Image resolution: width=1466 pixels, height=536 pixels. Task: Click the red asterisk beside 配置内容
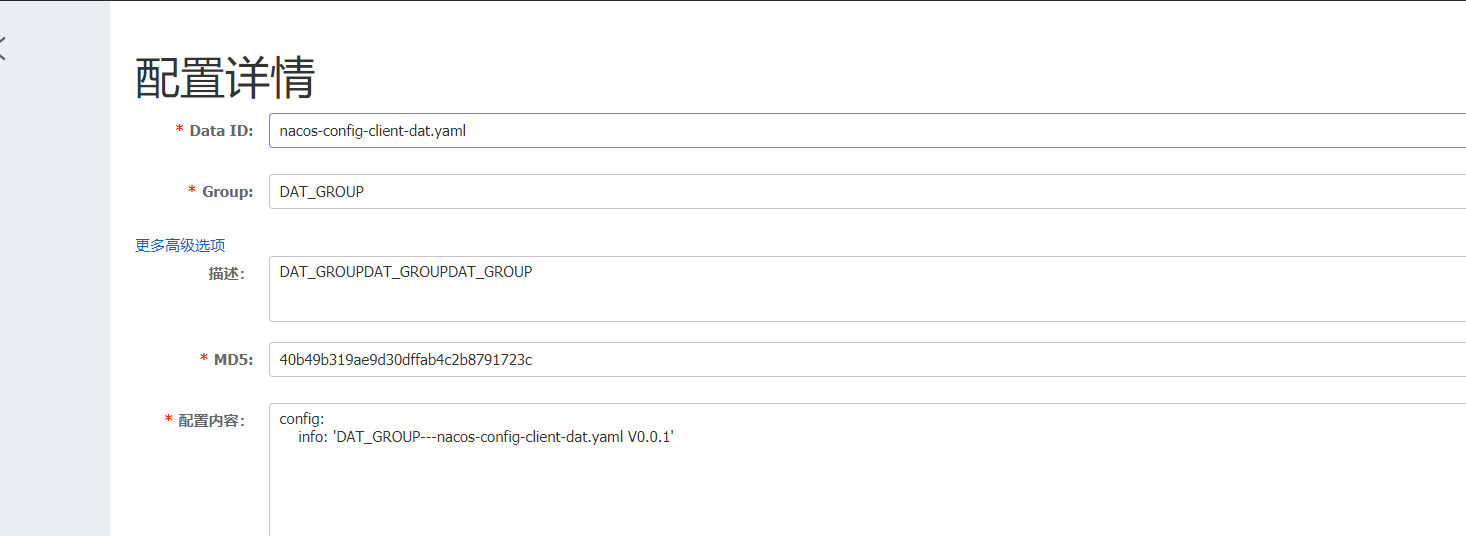tap(168, 420)
